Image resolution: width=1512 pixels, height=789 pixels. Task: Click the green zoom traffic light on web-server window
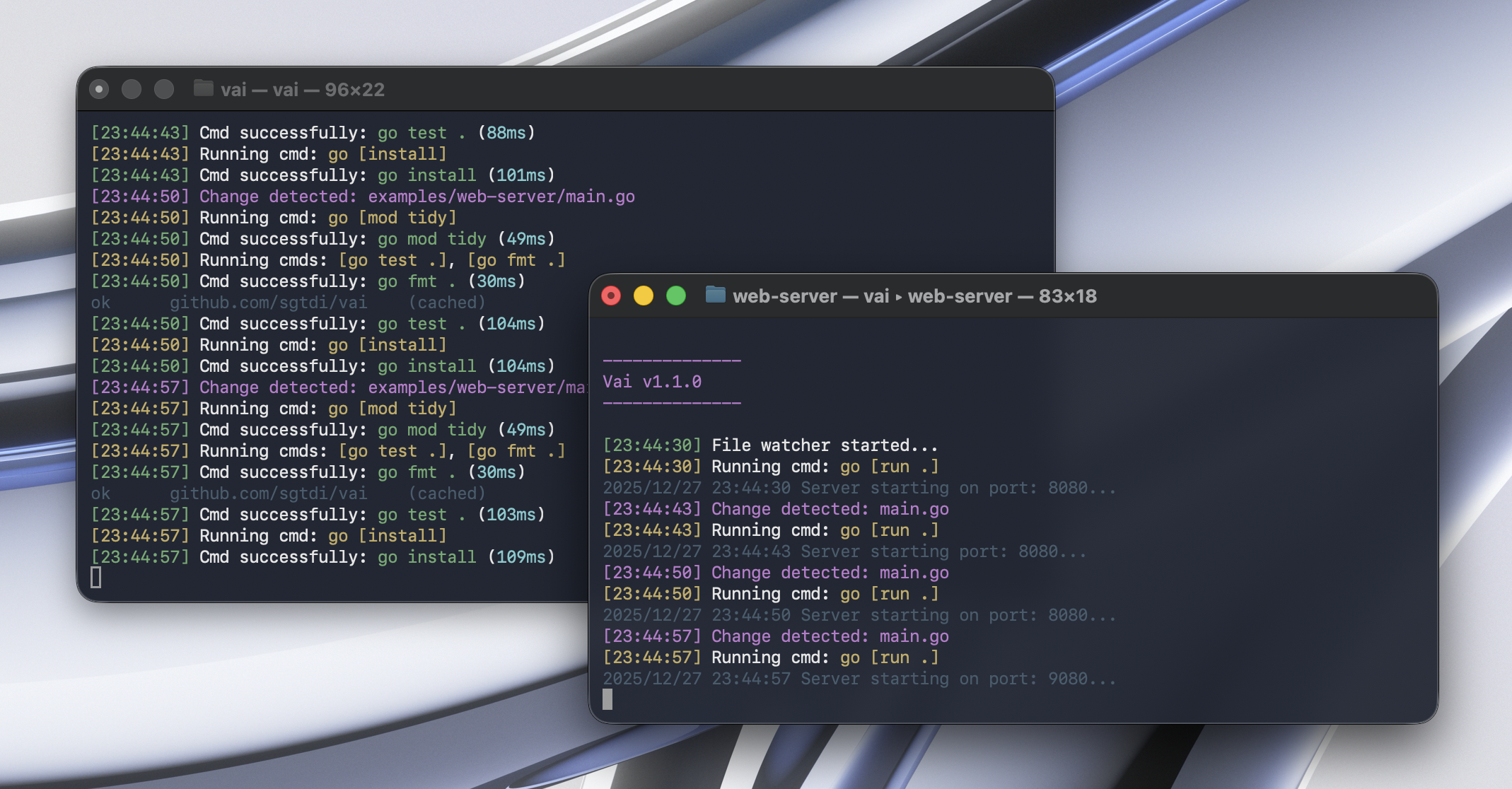[x=676, y=296]
